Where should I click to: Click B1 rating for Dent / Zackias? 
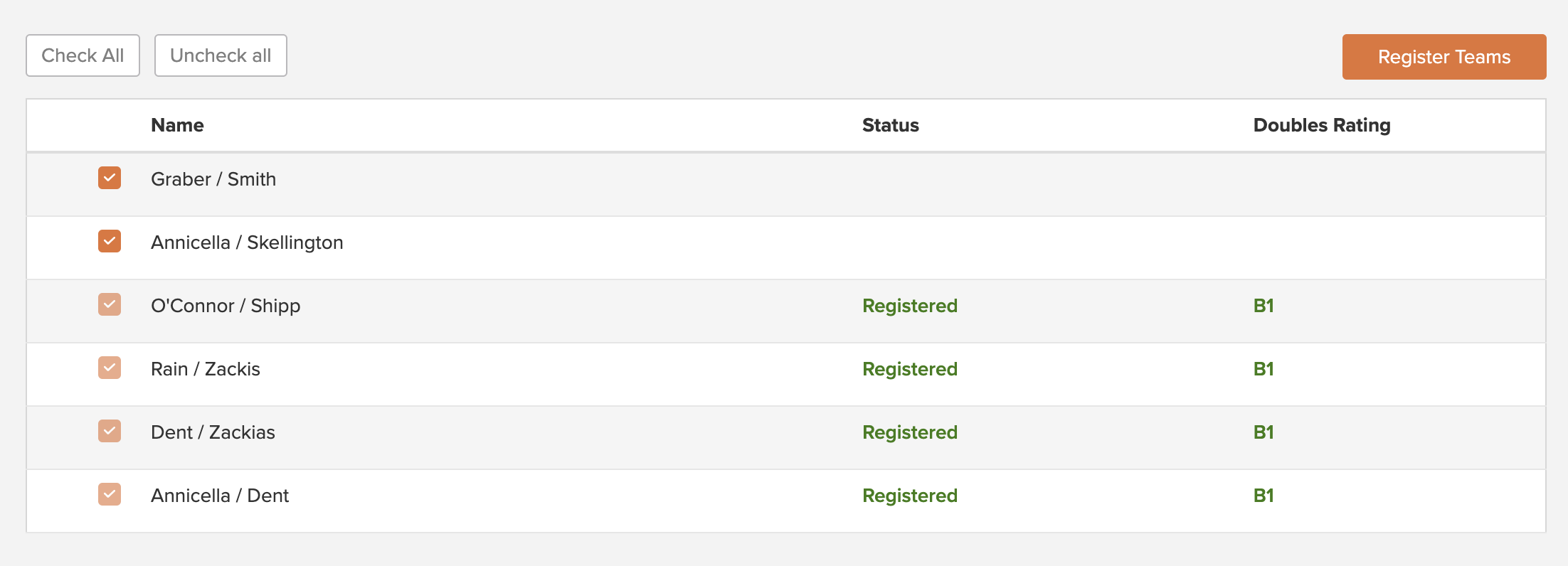[1264, 432]
